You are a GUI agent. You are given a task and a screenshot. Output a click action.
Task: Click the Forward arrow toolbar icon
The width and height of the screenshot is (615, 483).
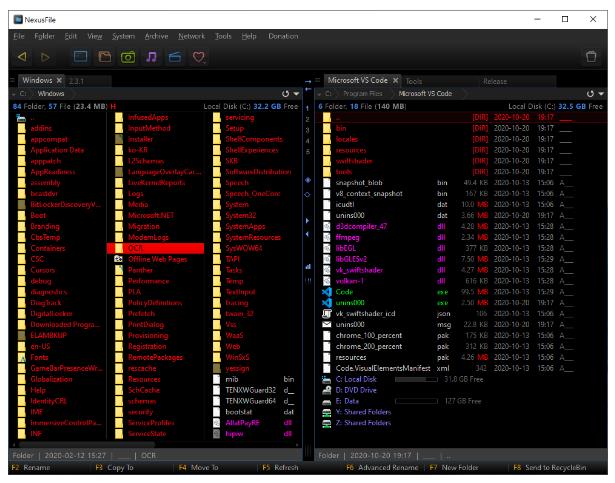pyautogui.click(x=45, y=57)
